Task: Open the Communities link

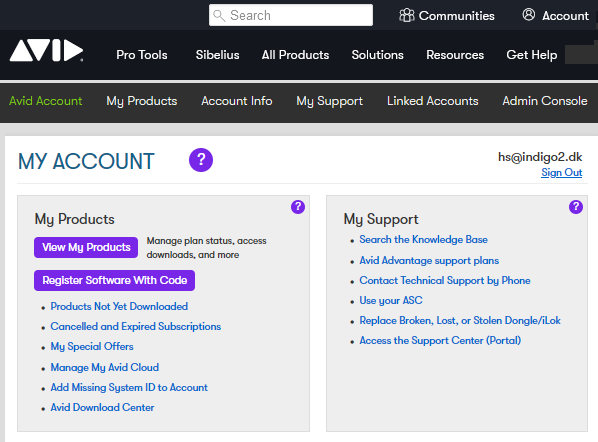Action: coord(457,16)
